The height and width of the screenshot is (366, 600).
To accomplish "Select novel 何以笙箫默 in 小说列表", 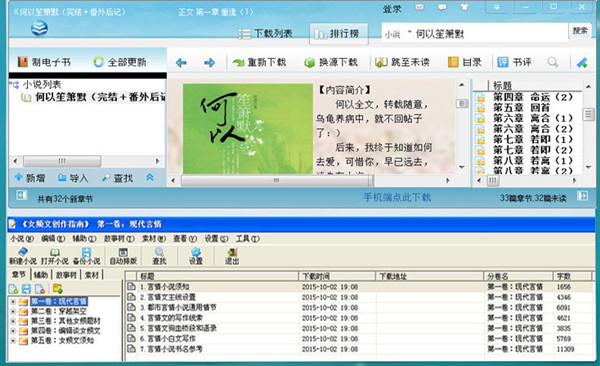I will click(x=94, y=97).
